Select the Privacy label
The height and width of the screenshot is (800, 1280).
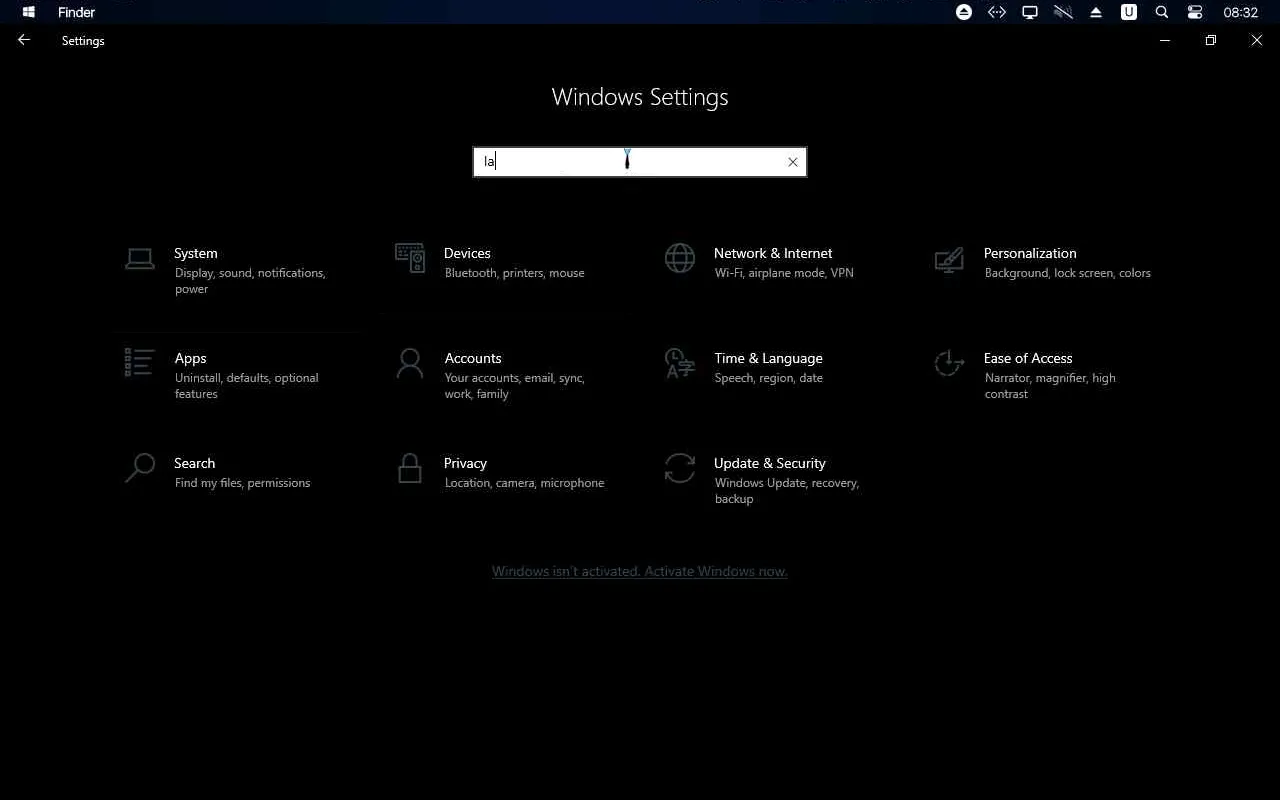466,463
